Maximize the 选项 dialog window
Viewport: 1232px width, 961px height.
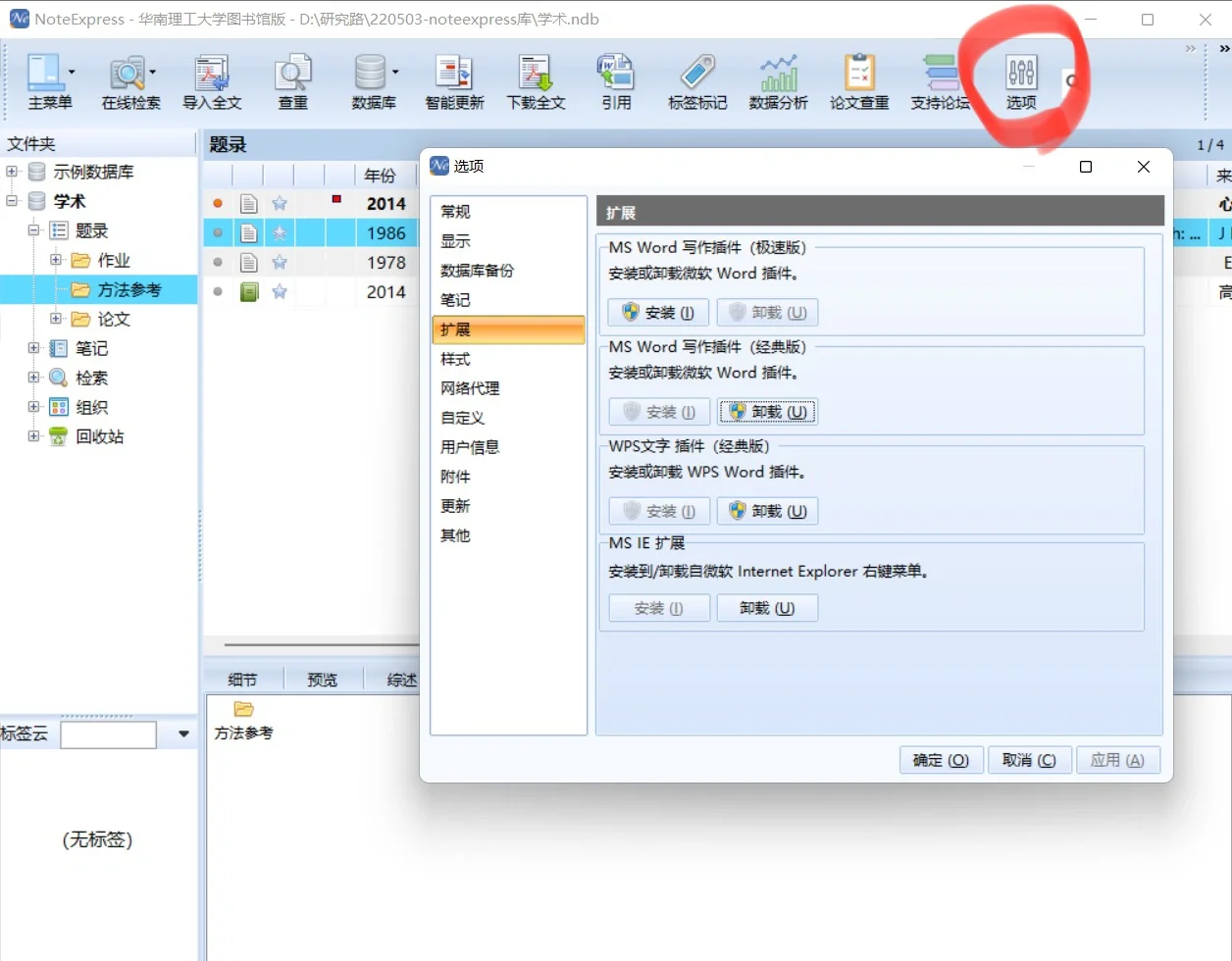(x=1086, y=167)
